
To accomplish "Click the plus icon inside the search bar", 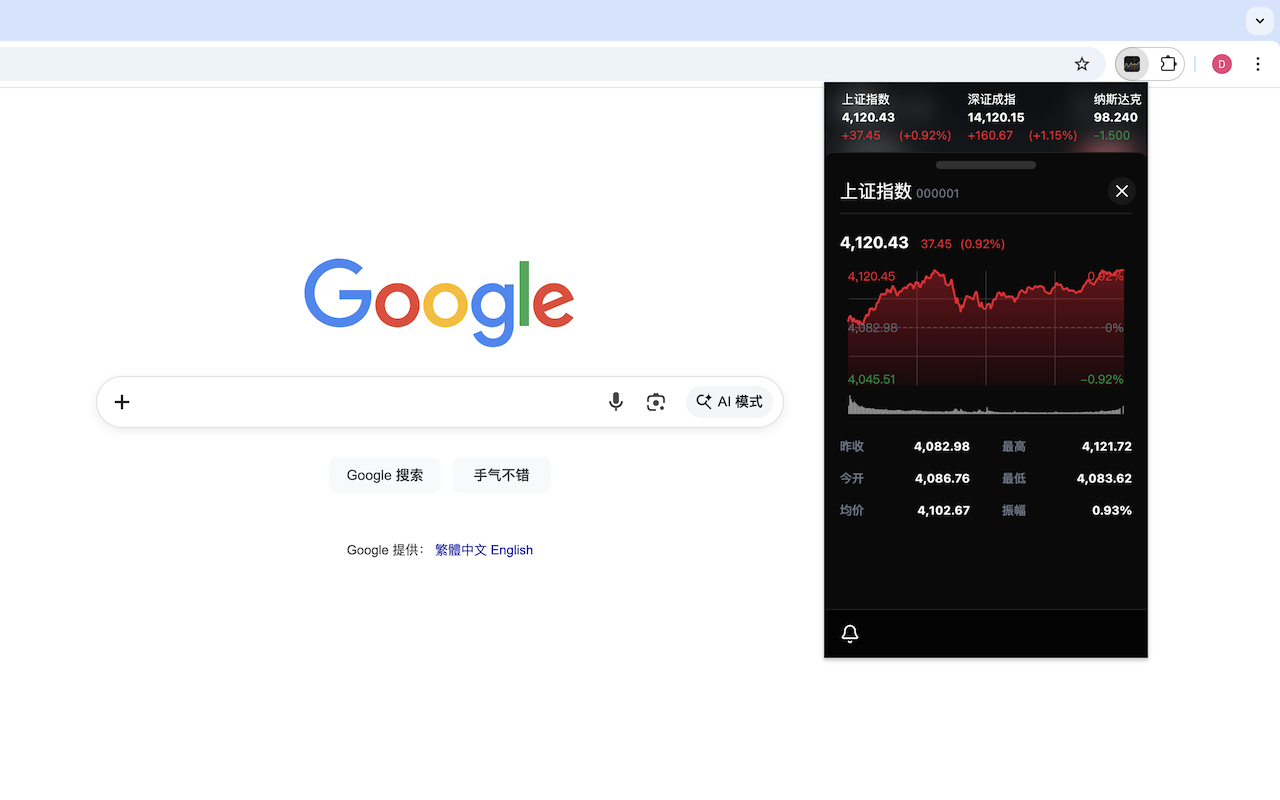I will point(121,401).
